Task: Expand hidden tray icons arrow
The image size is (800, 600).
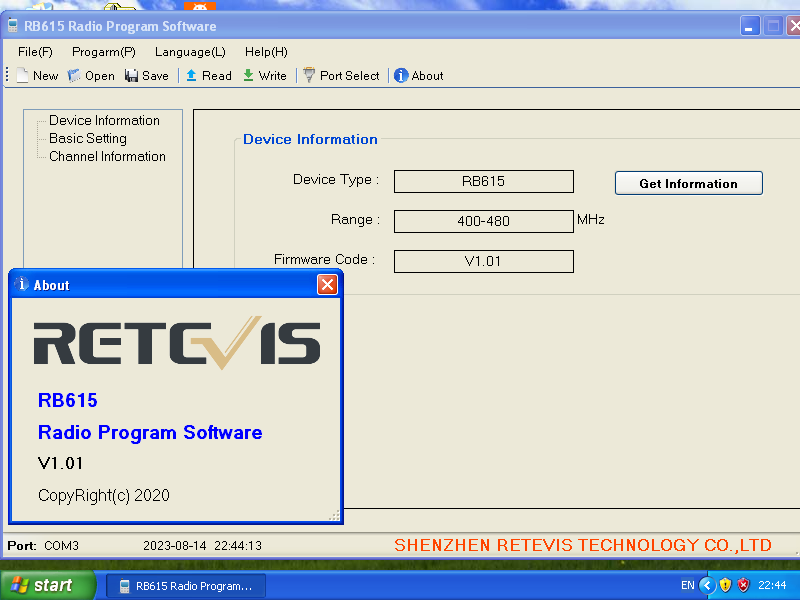Action: point(707,585)
